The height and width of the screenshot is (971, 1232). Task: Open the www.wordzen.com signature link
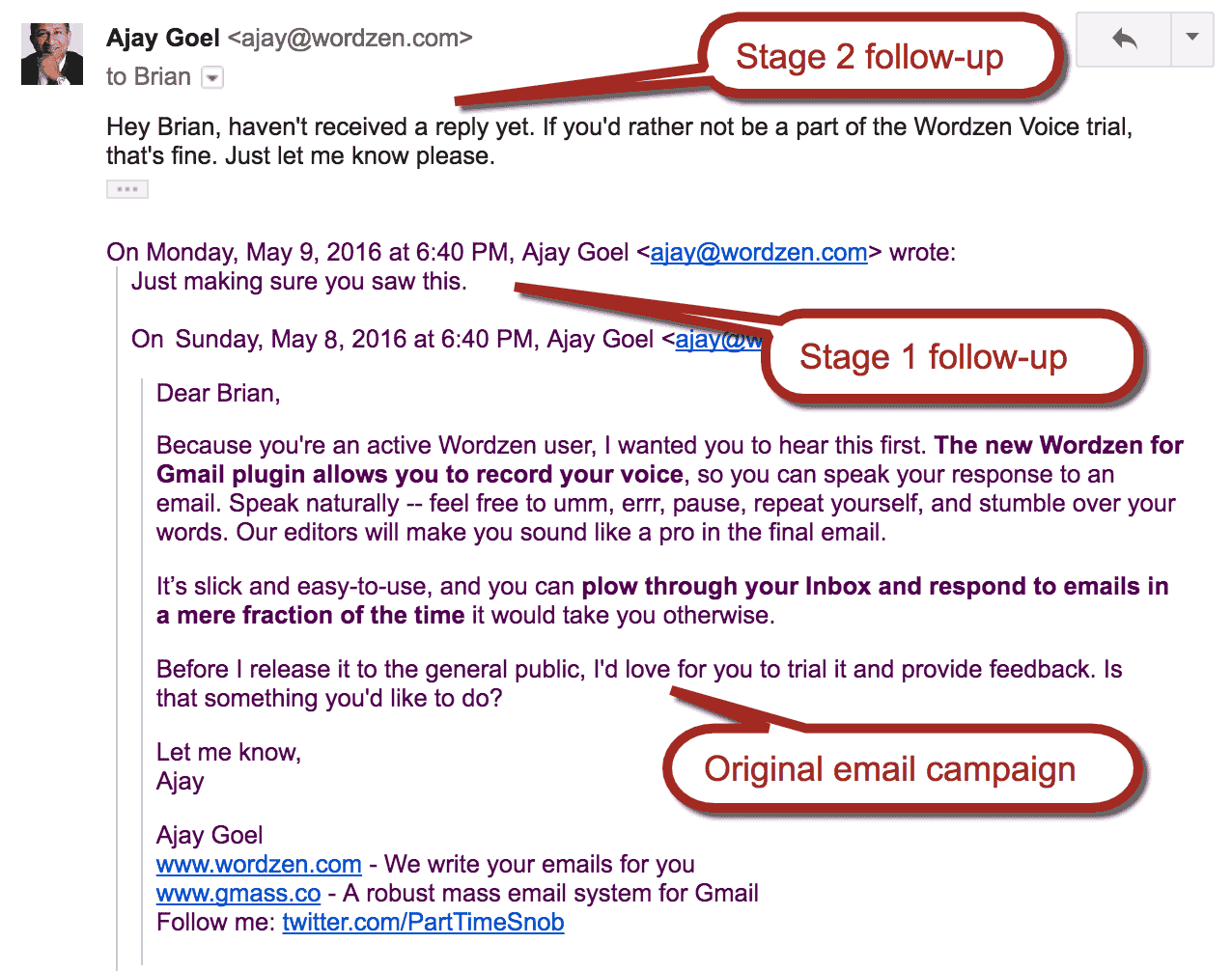259,865
